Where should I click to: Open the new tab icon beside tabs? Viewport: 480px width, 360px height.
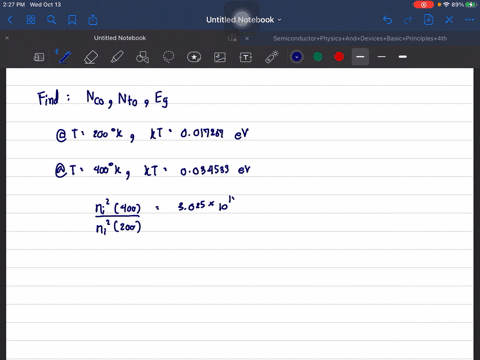(x=232, y=38)
